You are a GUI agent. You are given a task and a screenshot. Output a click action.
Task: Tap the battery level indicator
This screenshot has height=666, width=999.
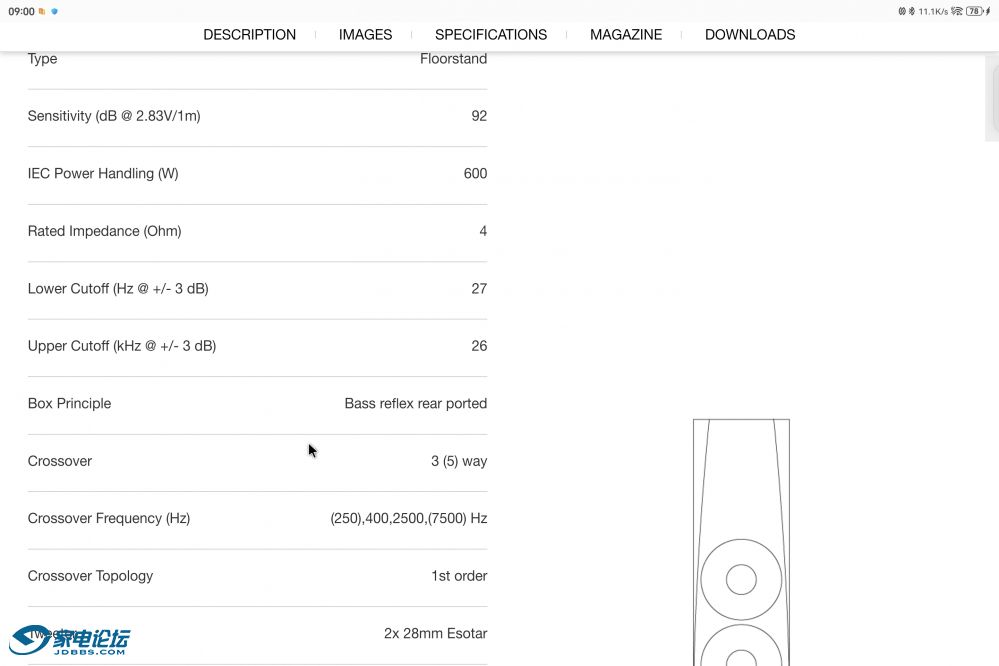[x=974, y=11]
